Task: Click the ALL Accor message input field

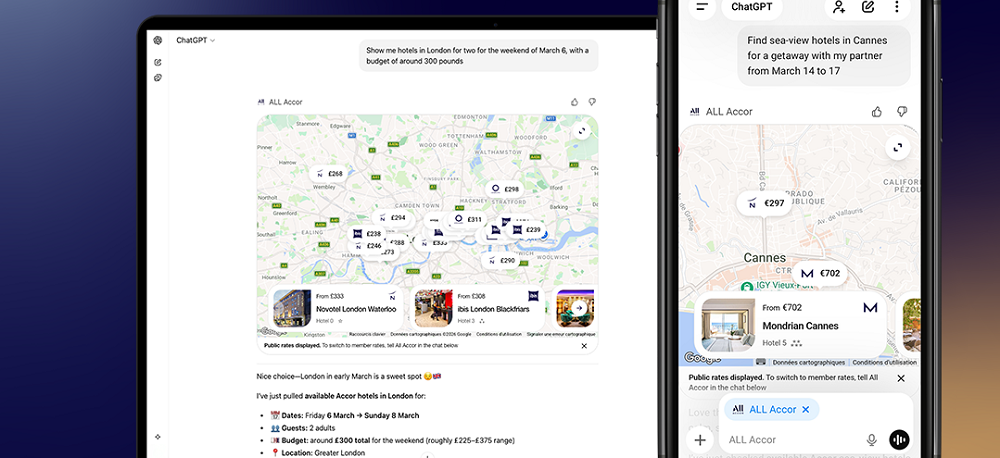Action: tap(790, 440)
